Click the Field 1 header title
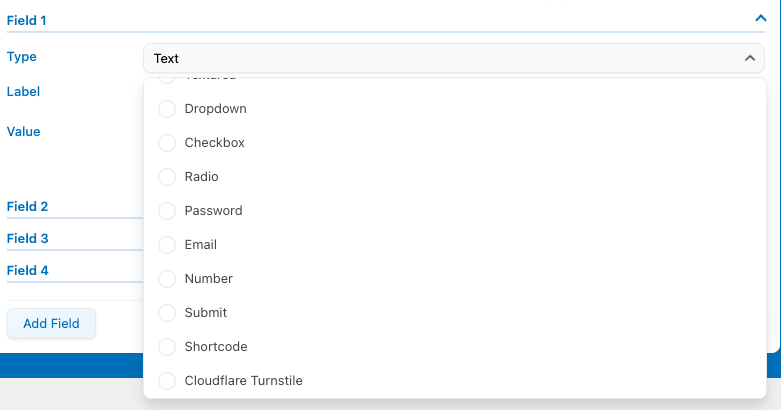Image resolution: width=781 pixels, height=410 pixels. pos(27,20)
